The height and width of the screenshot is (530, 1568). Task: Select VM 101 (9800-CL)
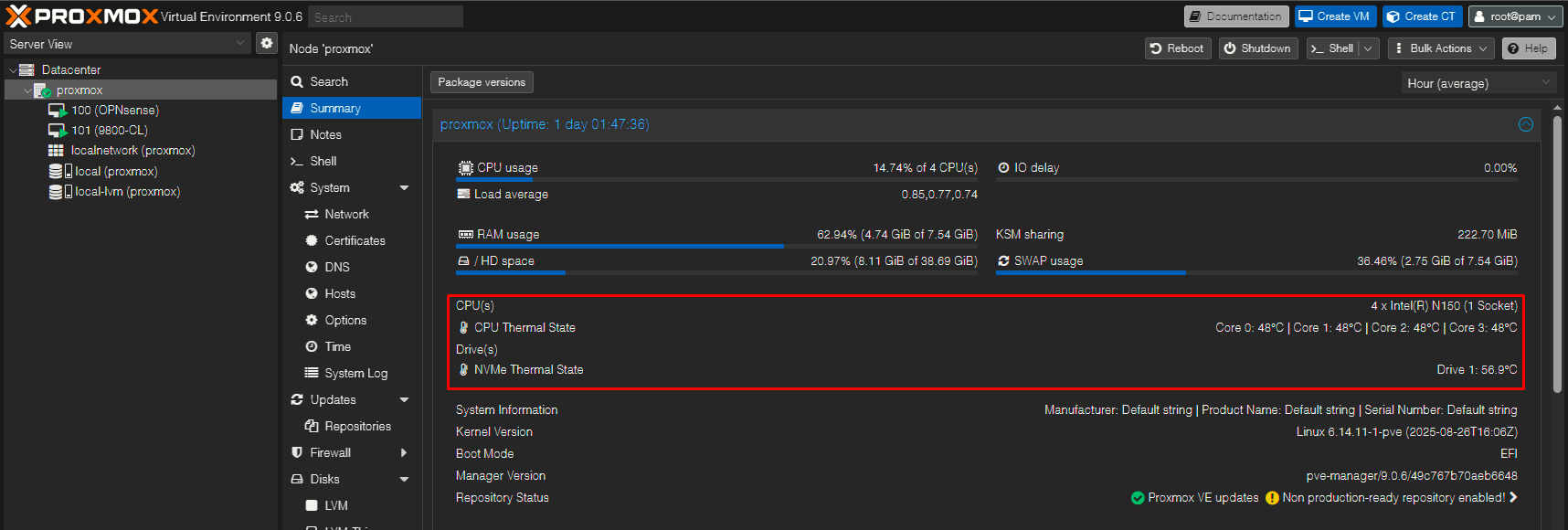click(x=110, y=130)
